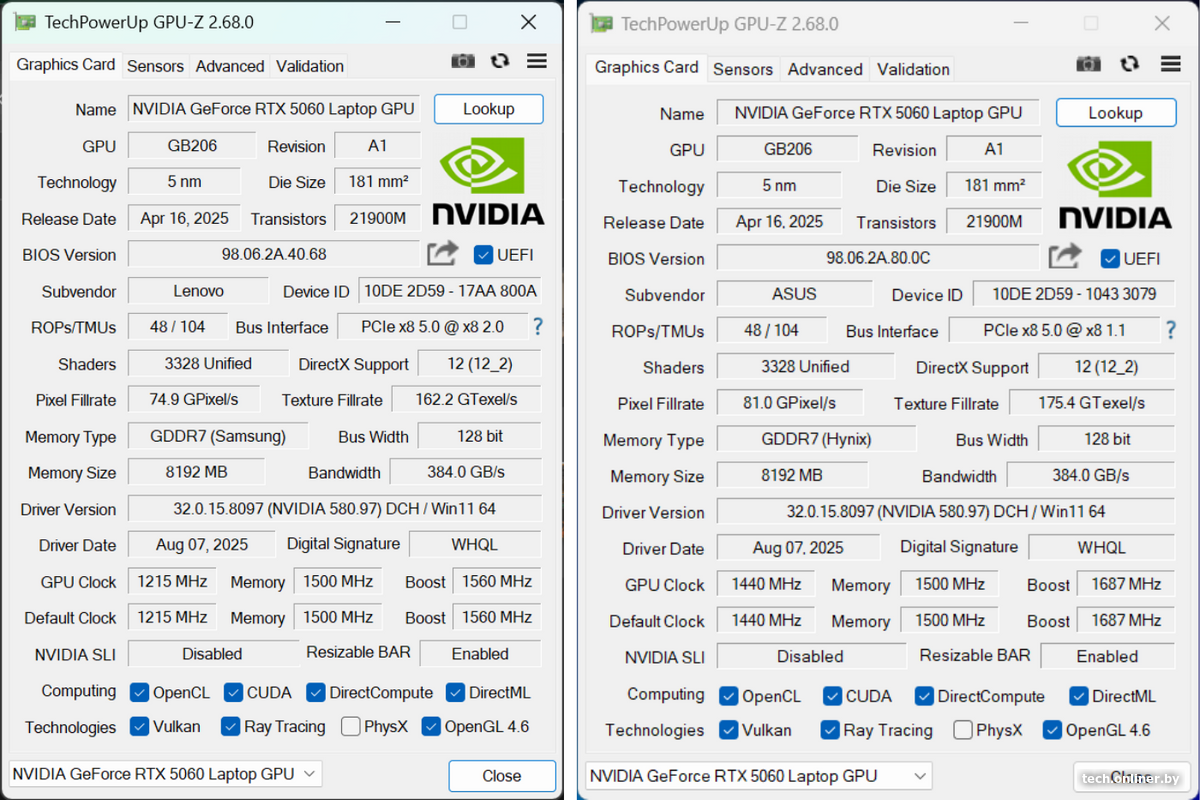
Task: Click refresh icon in right GPU-Z window
Action: pyautogui.click(x=1130, y=64)
